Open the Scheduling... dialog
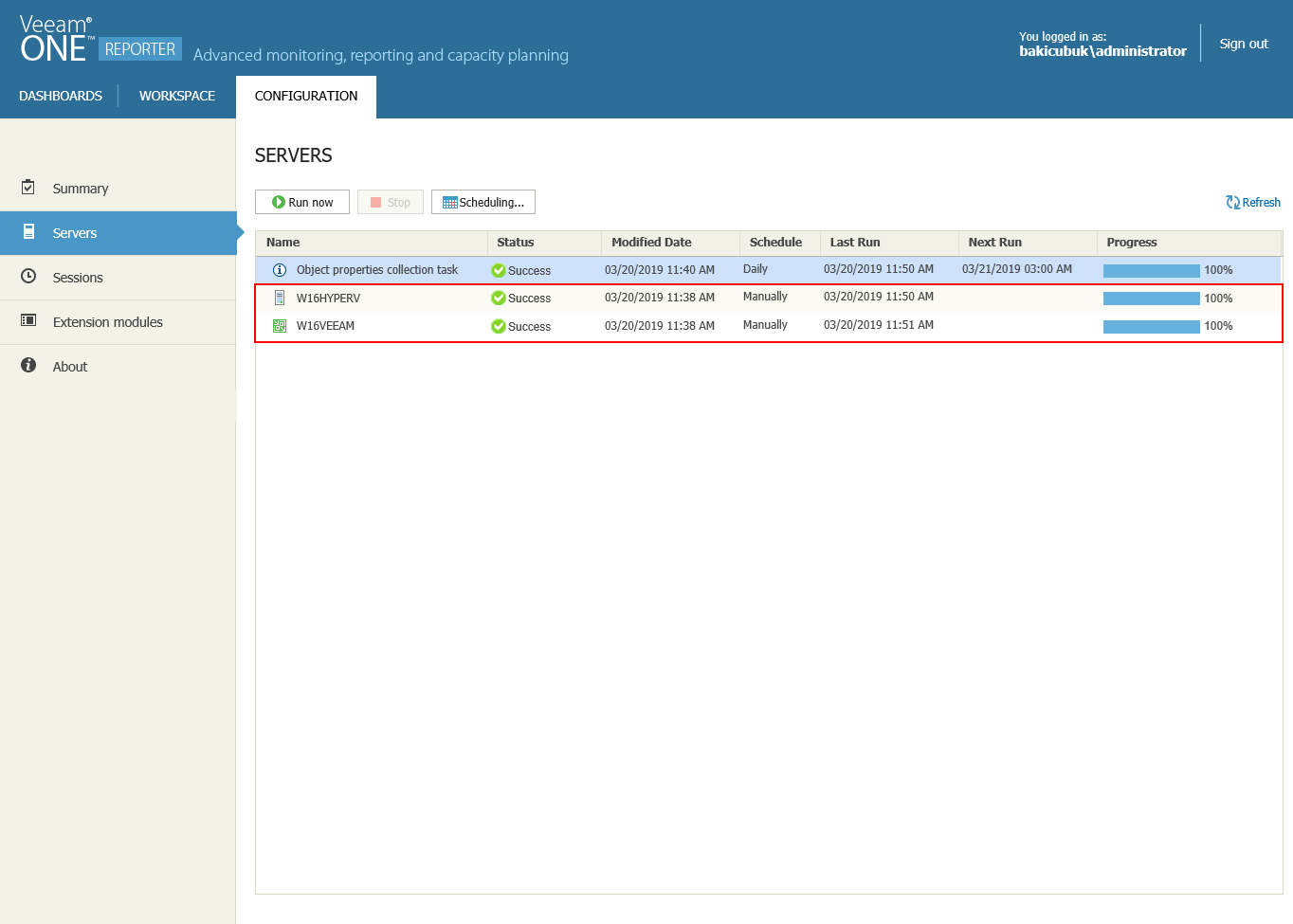Image resolution: width=1293 pixels, height=924 pixels. 483,202
